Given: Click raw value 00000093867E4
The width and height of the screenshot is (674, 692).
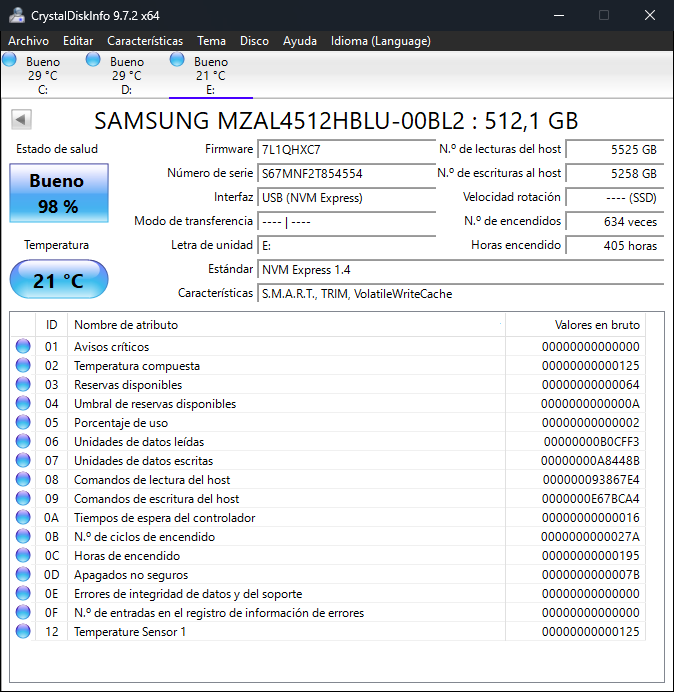Looking at the screenshot, I should [x=591, y=480].
